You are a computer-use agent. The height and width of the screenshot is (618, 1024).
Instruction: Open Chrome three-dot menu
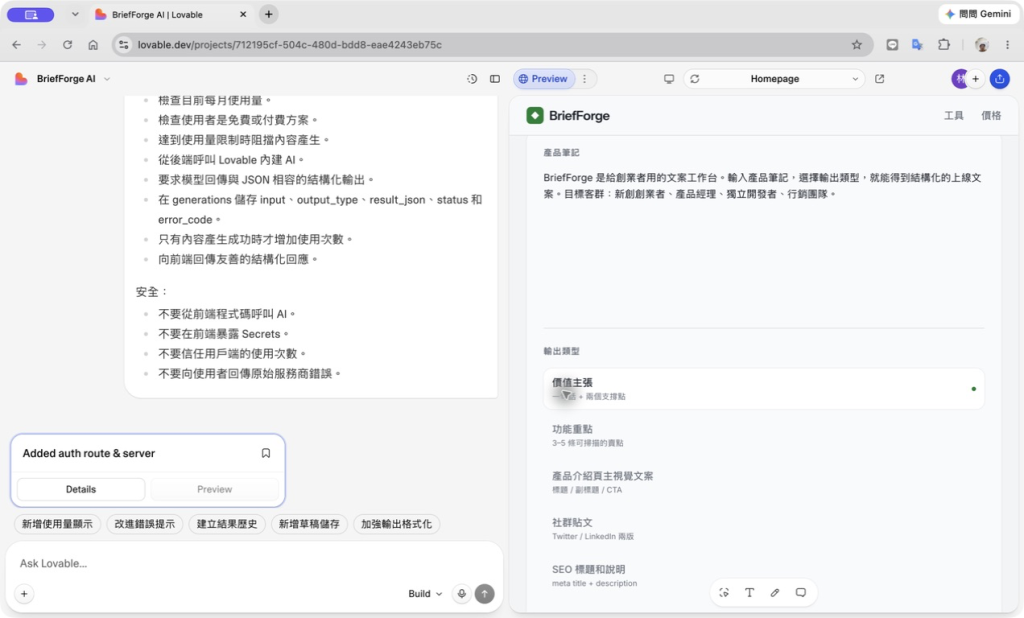pyautogui.click(x=1007, y=44)
